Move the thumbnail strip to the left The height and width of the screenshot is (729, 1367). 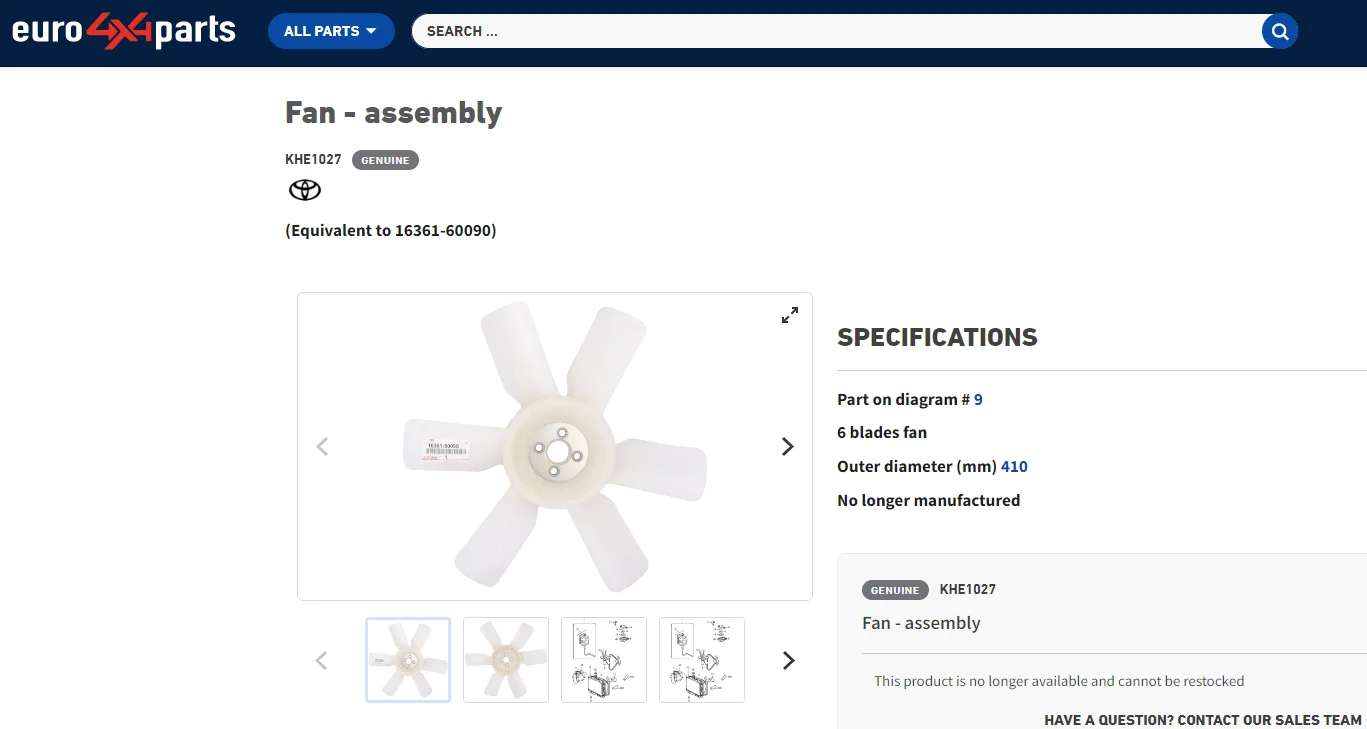321,660
